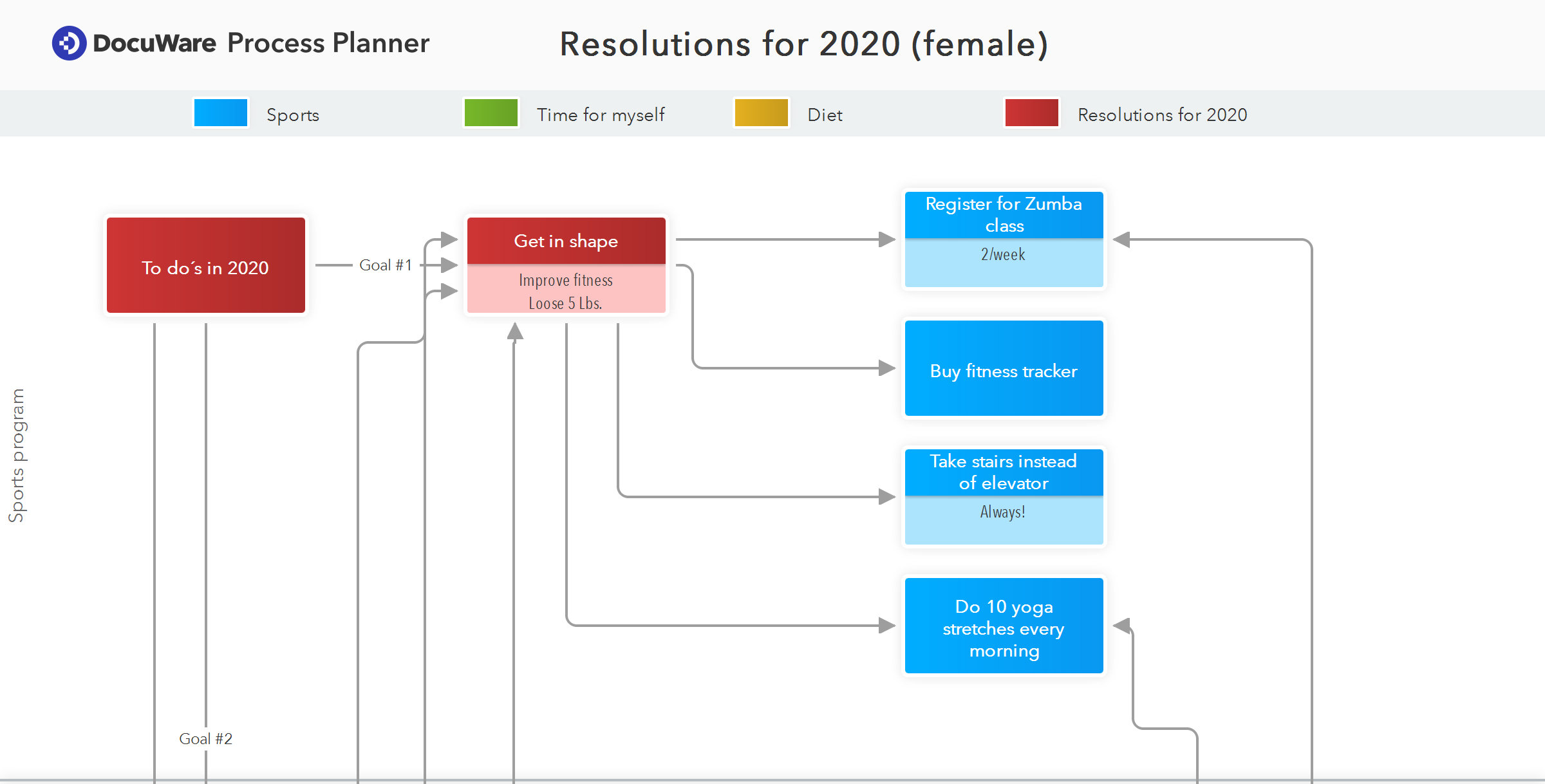Click the Process Planner header text
This screenshot has height=784, width=1545.
click(328, 43)
